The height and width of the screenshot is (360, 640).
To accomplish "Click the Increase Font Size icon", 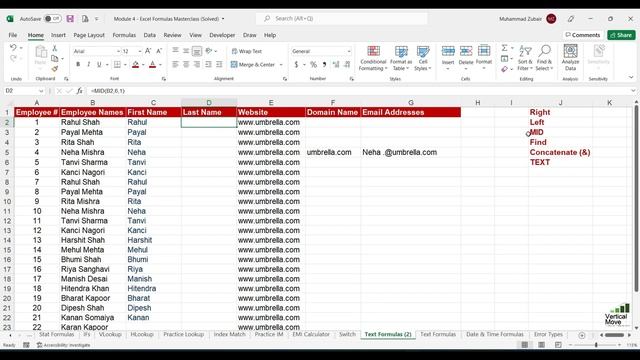I will click(148, 51).
